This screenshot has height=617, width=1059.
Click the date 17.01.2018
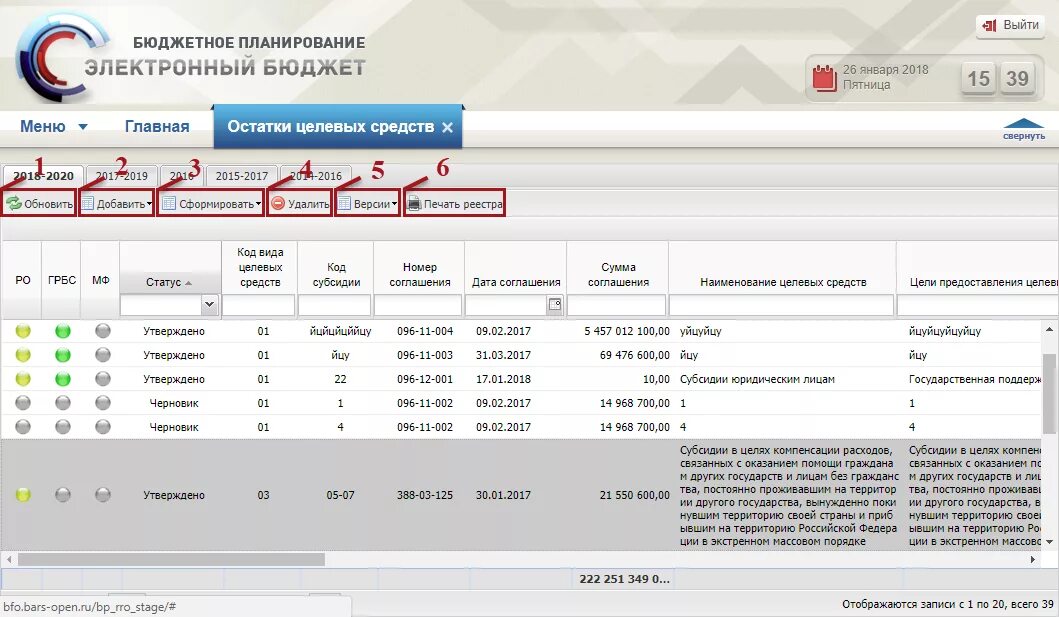tap(503, 379)
